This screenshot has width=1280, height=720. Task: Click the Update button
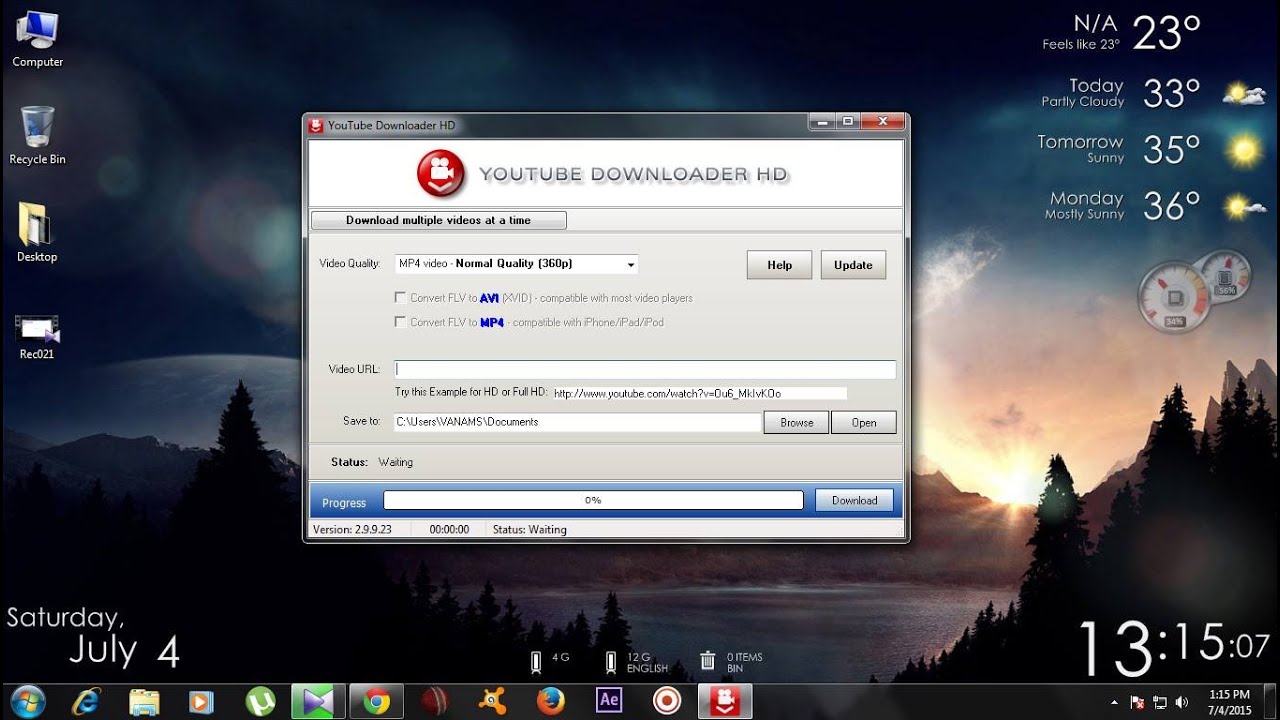pyautogui.click(x=853, y=265)
